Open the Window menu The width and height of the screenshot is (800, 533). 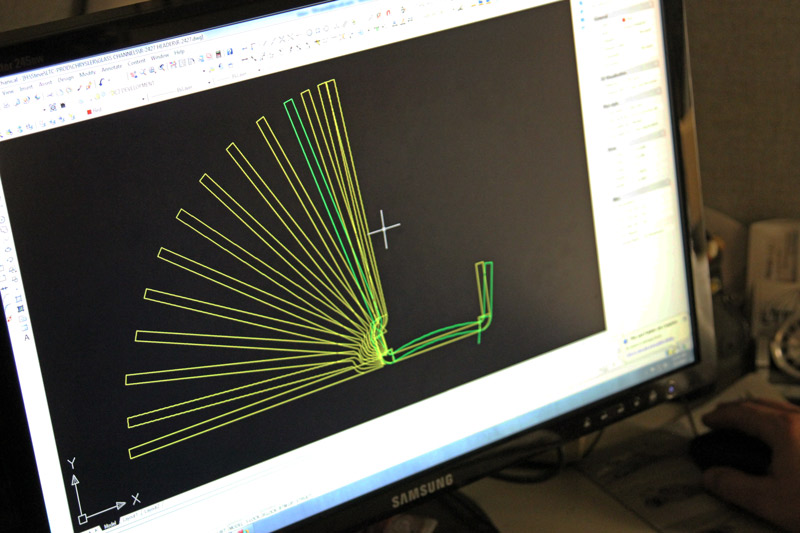click(160, 57)
